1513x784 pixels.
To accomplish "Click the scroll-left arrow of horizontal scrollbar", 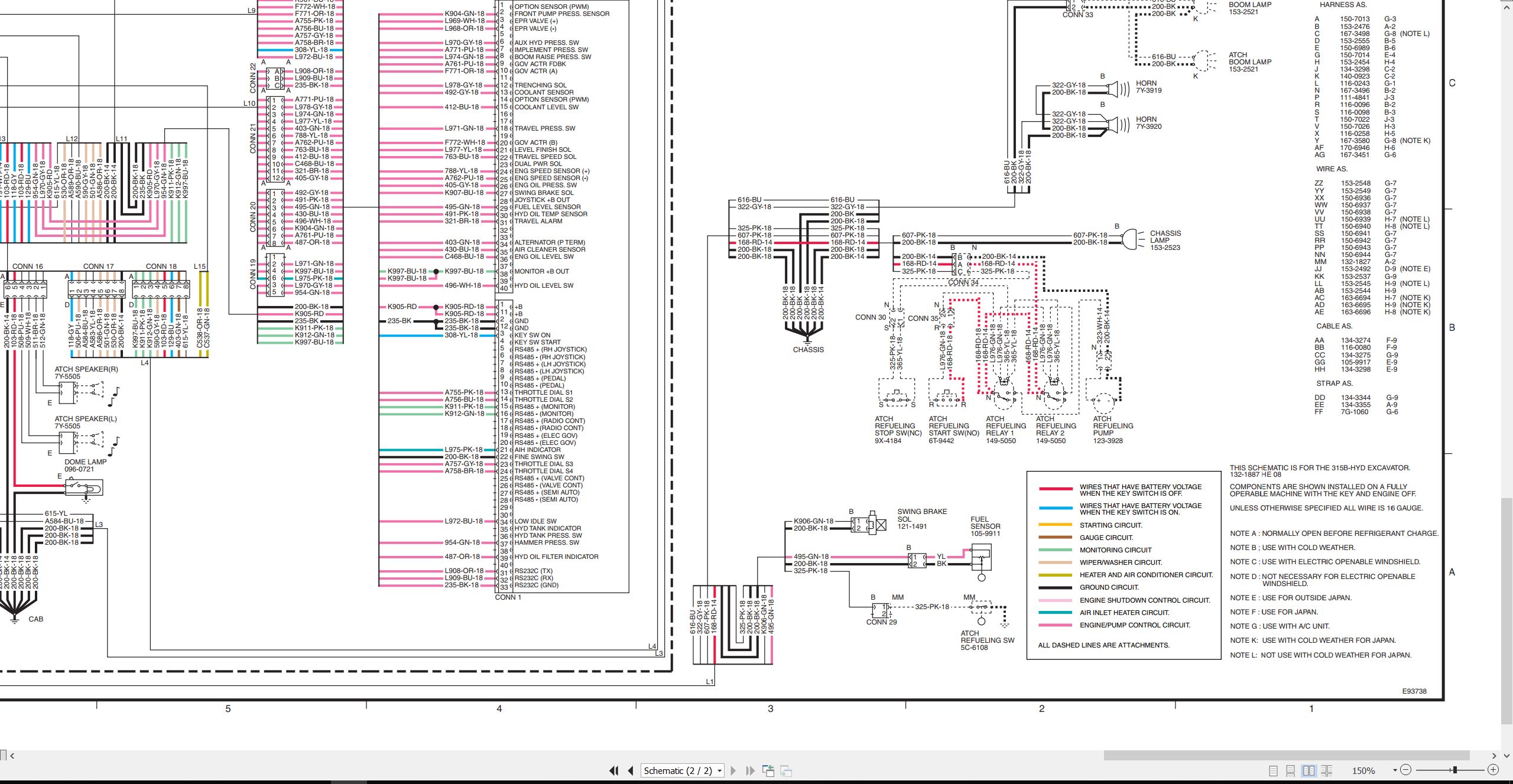I will 12,755.
